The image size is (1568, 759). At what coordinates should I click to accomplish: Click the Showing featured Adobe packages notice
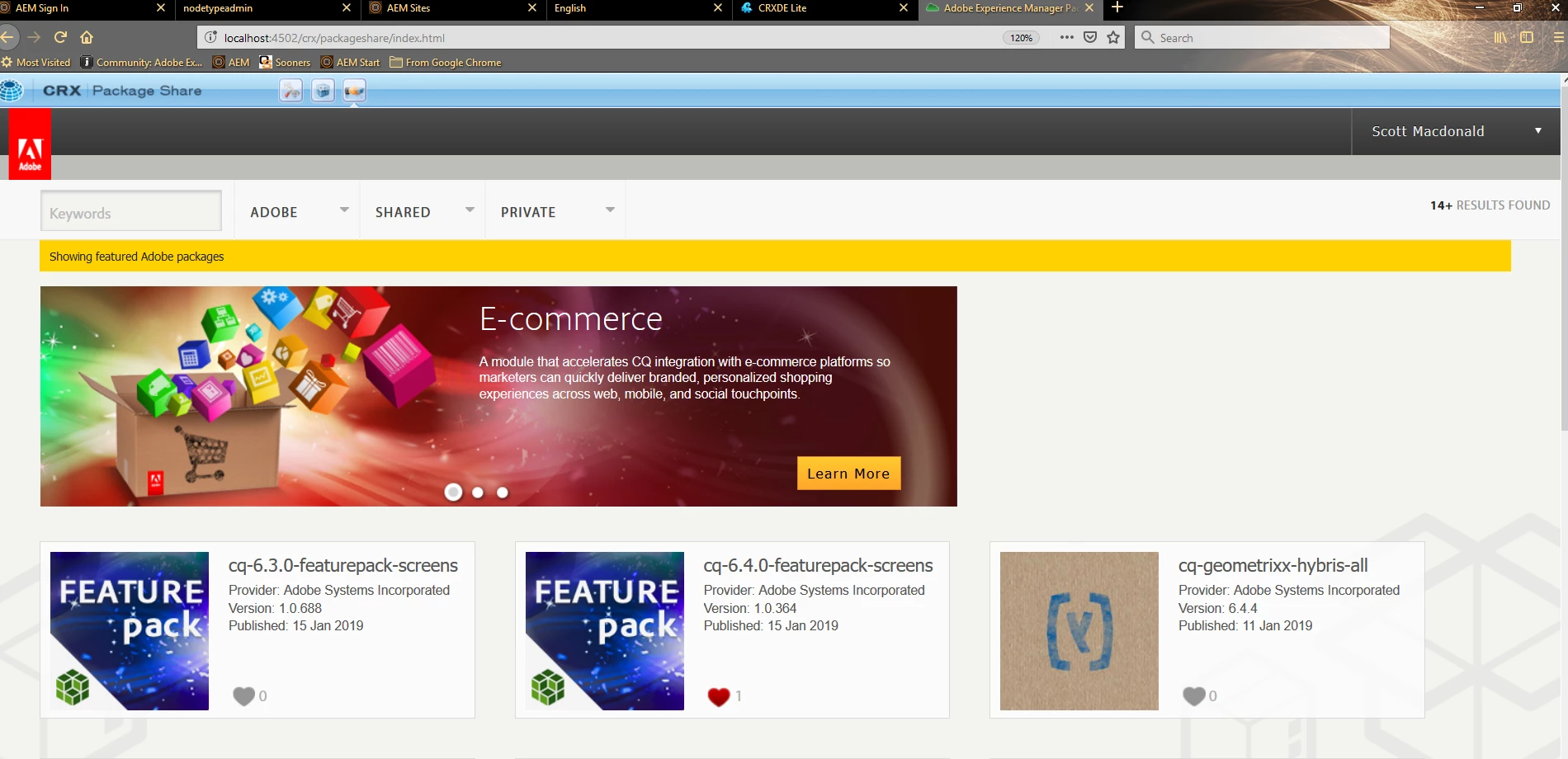click(776, 256)
